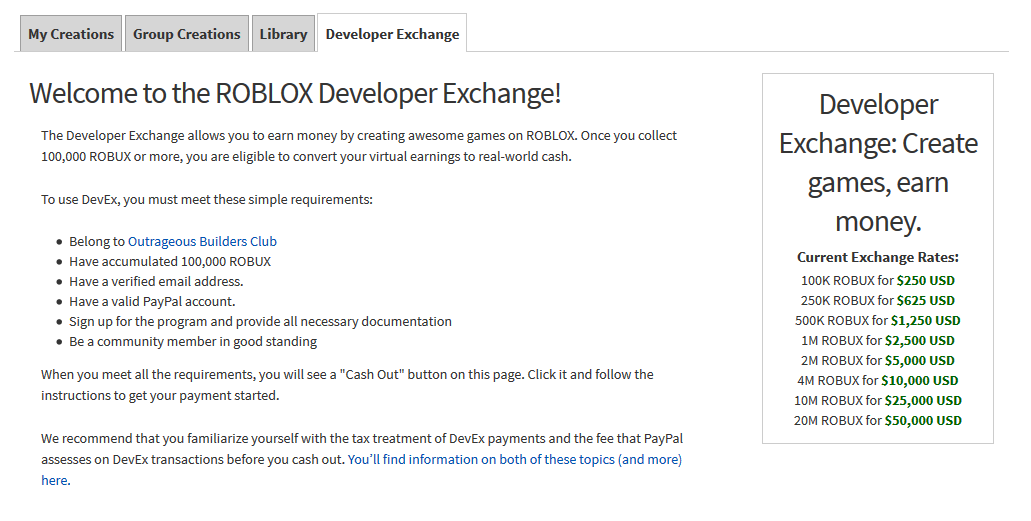Screen dimensions: 1031x521
Task: Click the 20M ROBUX for $50,000 USD rate
Action: click(877, 421)
